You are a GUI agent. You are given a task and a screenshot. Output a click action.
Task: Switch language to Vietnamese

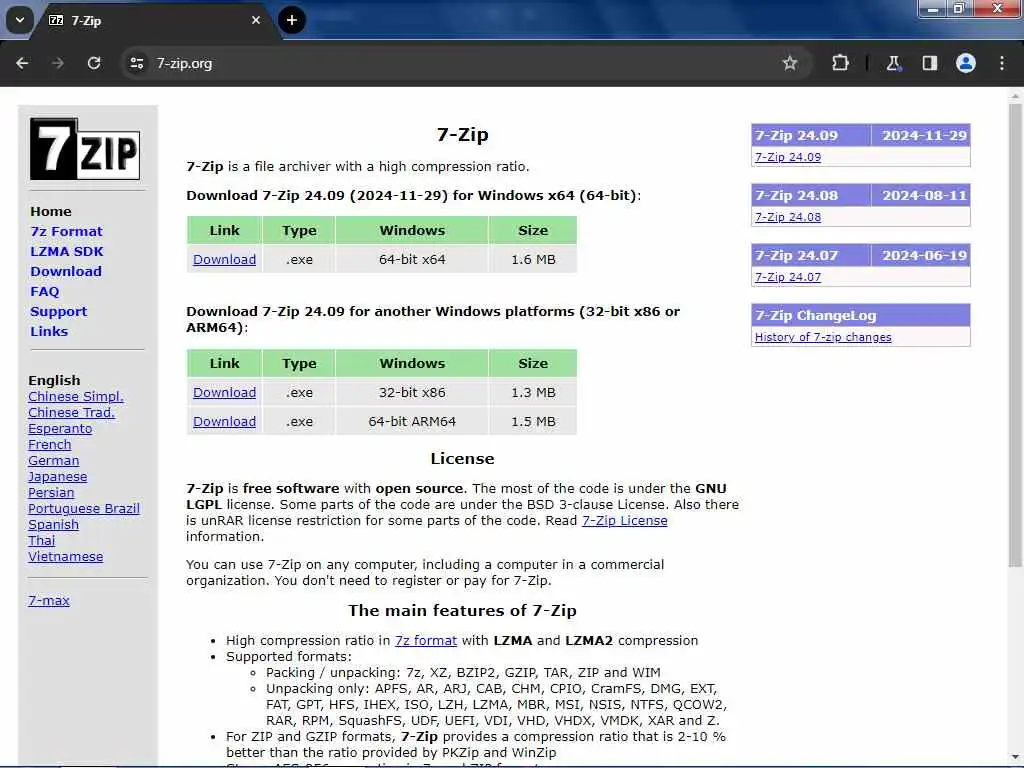point(65,556)
